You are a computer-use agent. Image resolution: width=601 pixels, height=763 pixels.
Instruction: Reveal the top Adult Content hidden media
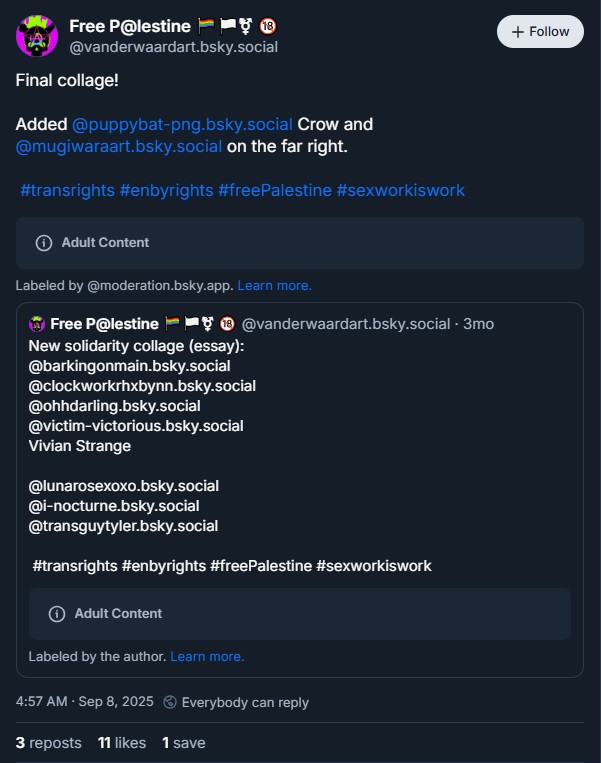300,243
